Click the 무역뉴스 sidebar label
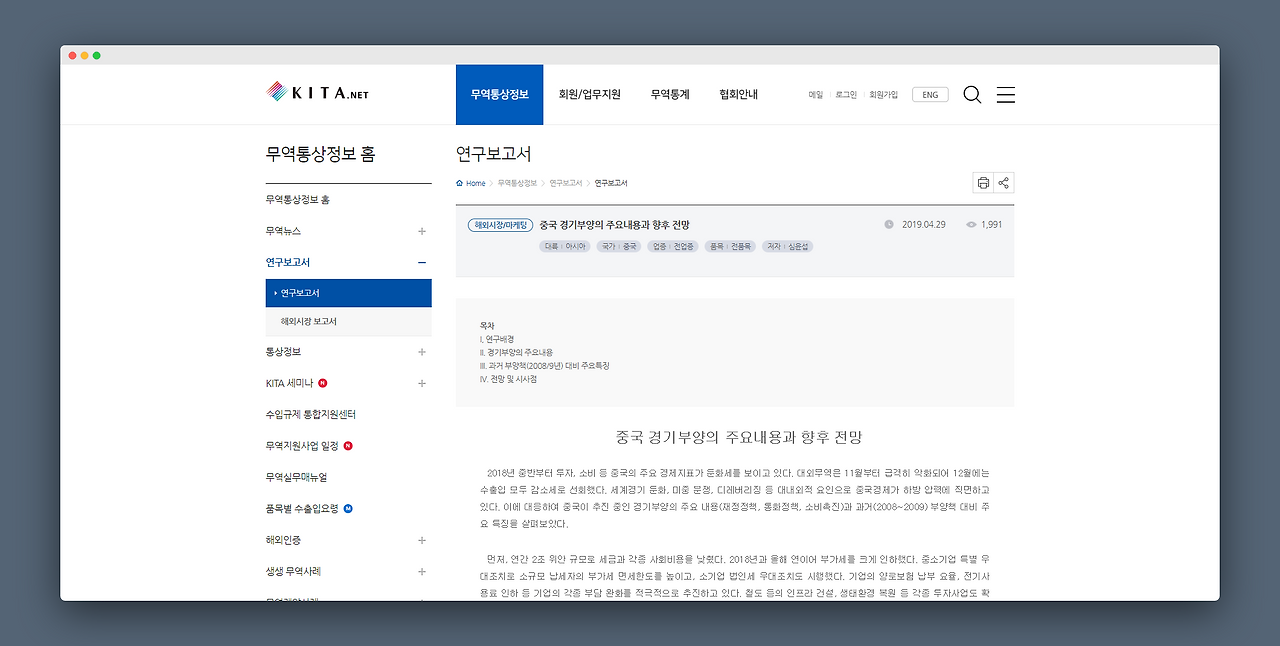 [283, 231]
